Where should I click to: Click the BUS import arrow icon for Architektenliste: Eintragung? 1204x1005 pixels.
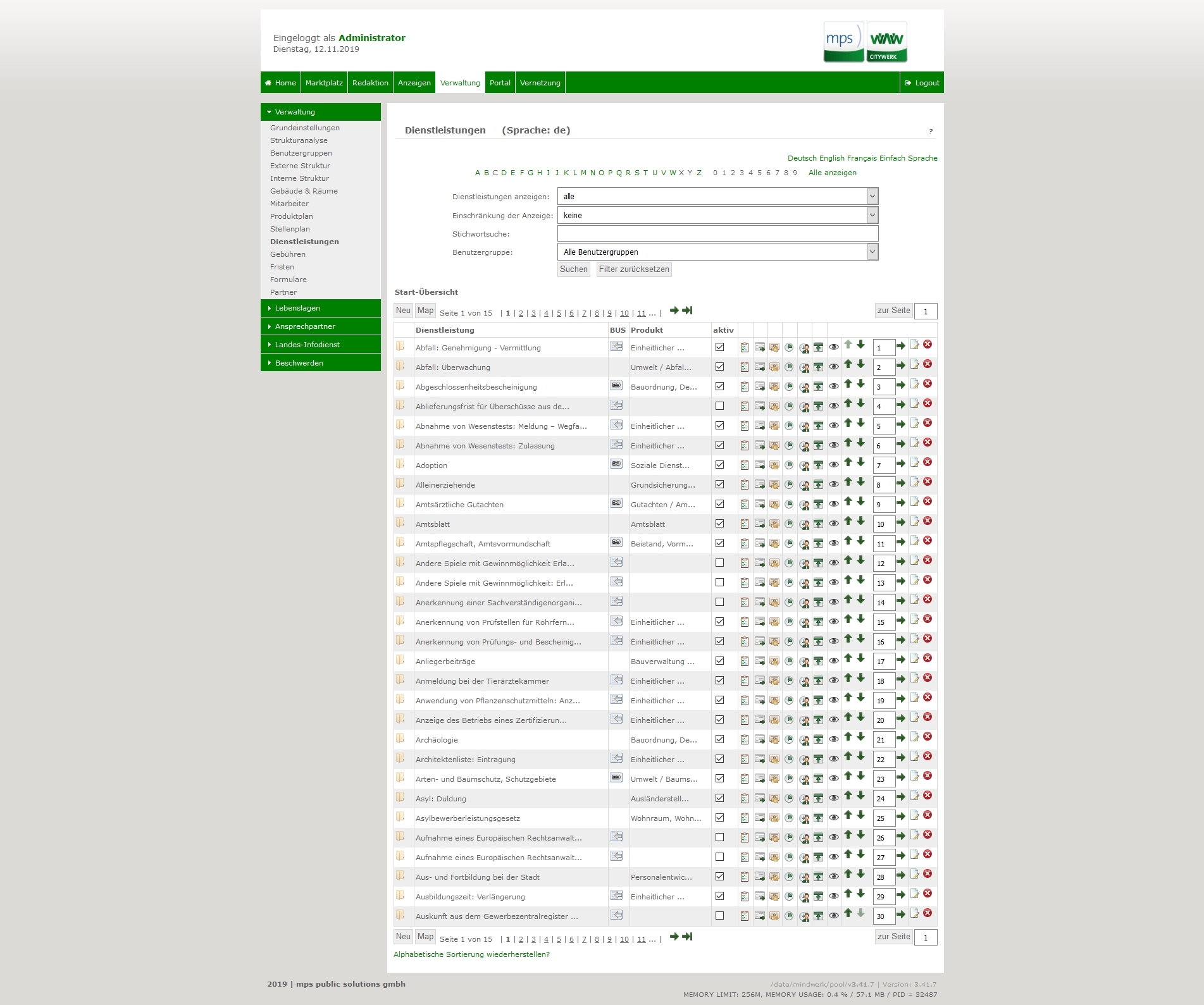click(x=616, y=758)
